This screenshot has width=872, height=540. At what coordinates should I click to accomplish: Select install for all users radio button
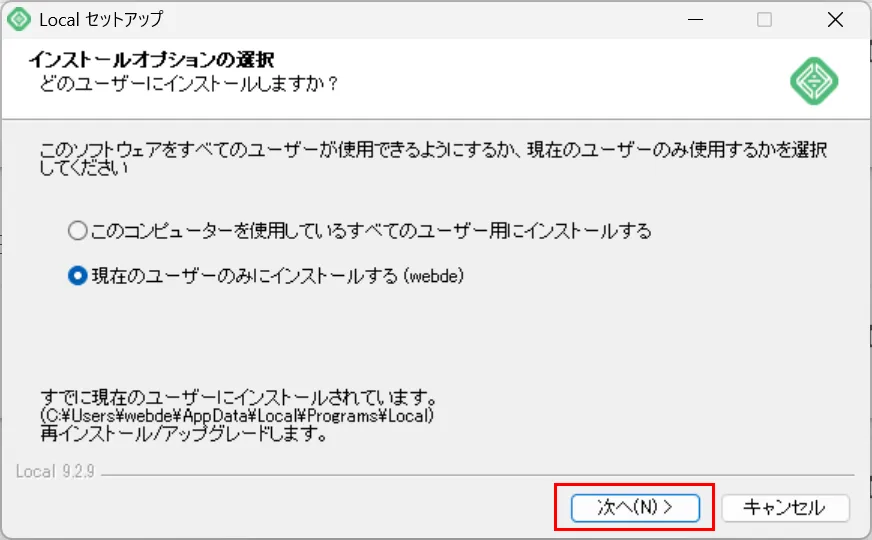click(78, 231)
